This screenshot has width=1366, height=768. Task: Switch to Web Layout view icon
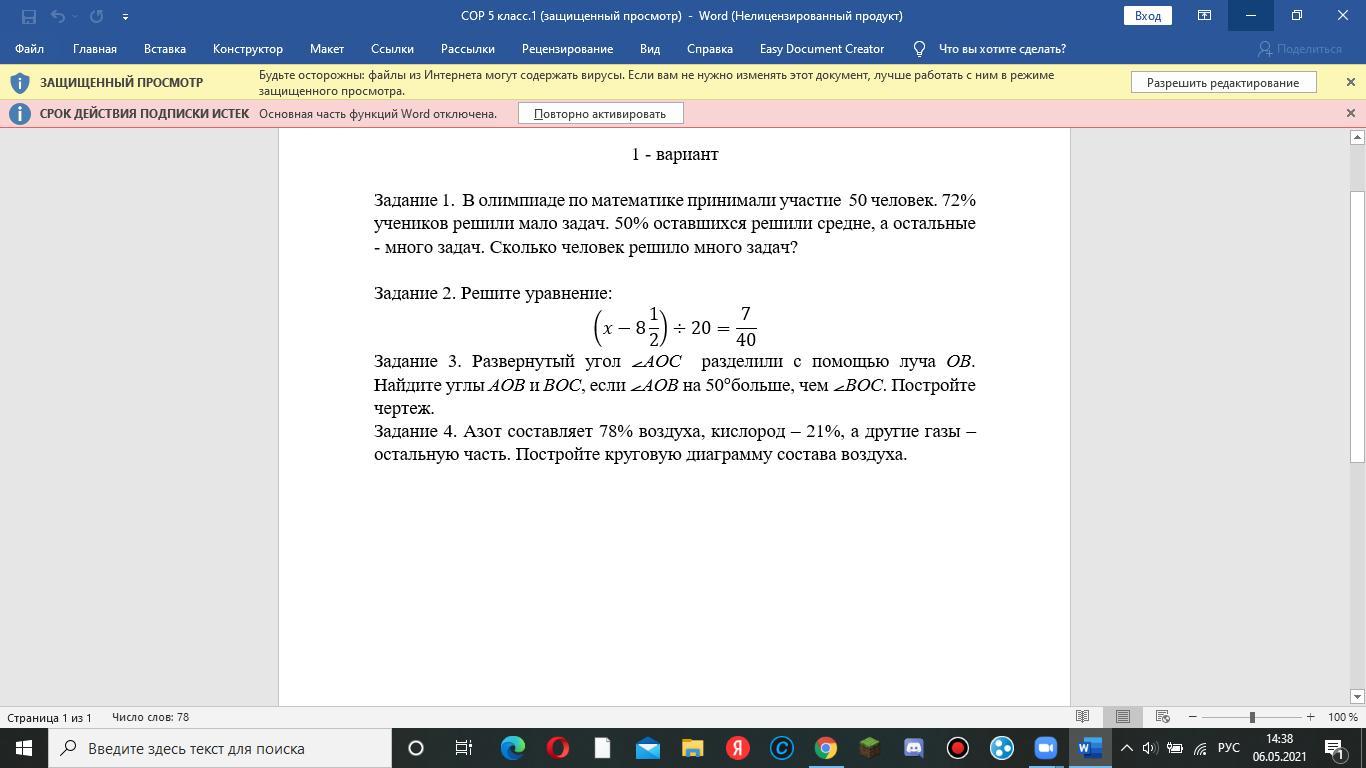point(1163,717)
